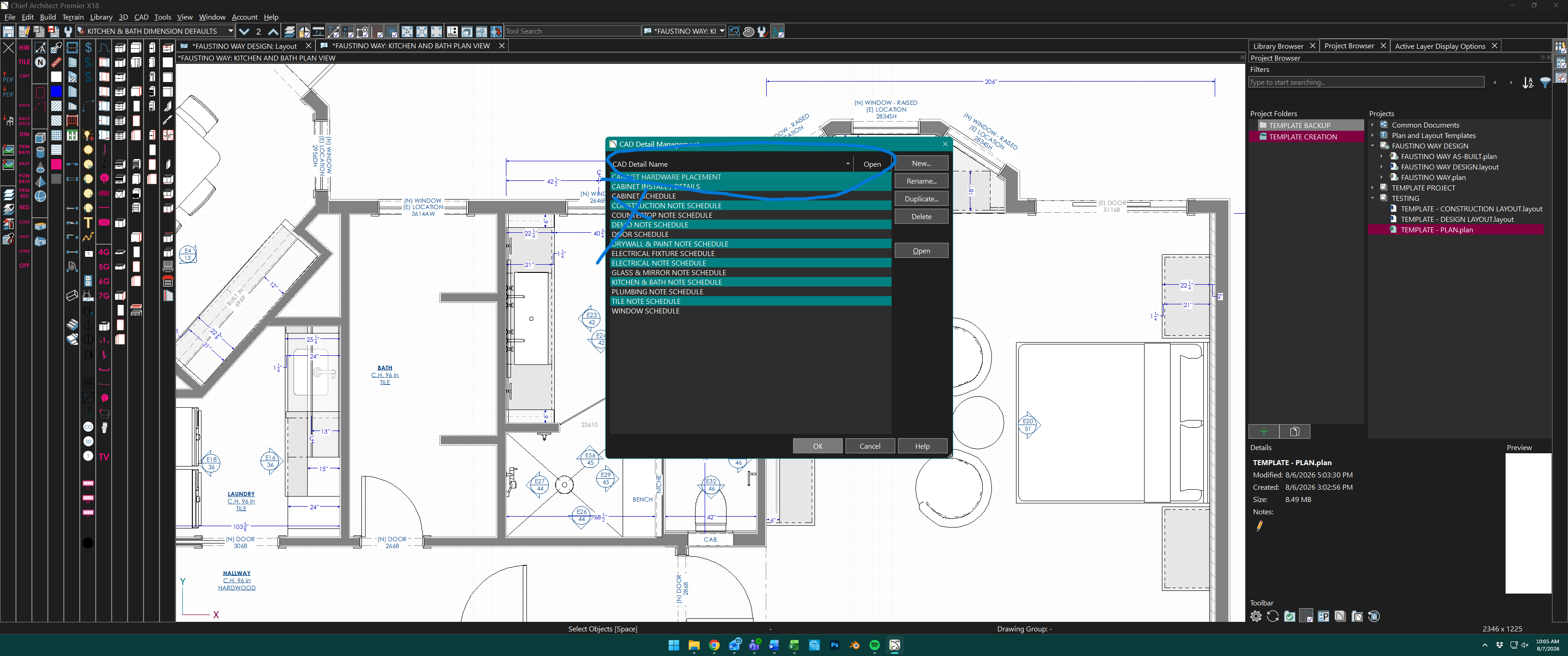Expand FAUSTINO WAY DESIGN.layout node
Viewport: 1568px width, 656px height.
1382,167
